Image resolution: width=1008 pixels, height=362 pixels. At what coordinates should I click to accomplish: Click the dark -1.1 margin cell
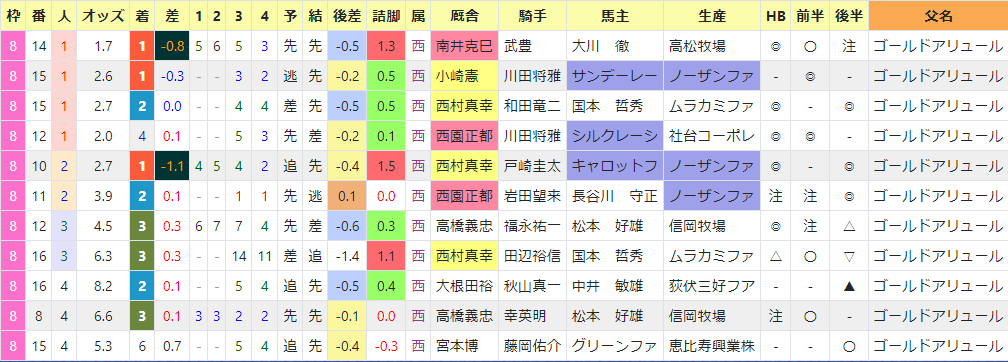172,166
